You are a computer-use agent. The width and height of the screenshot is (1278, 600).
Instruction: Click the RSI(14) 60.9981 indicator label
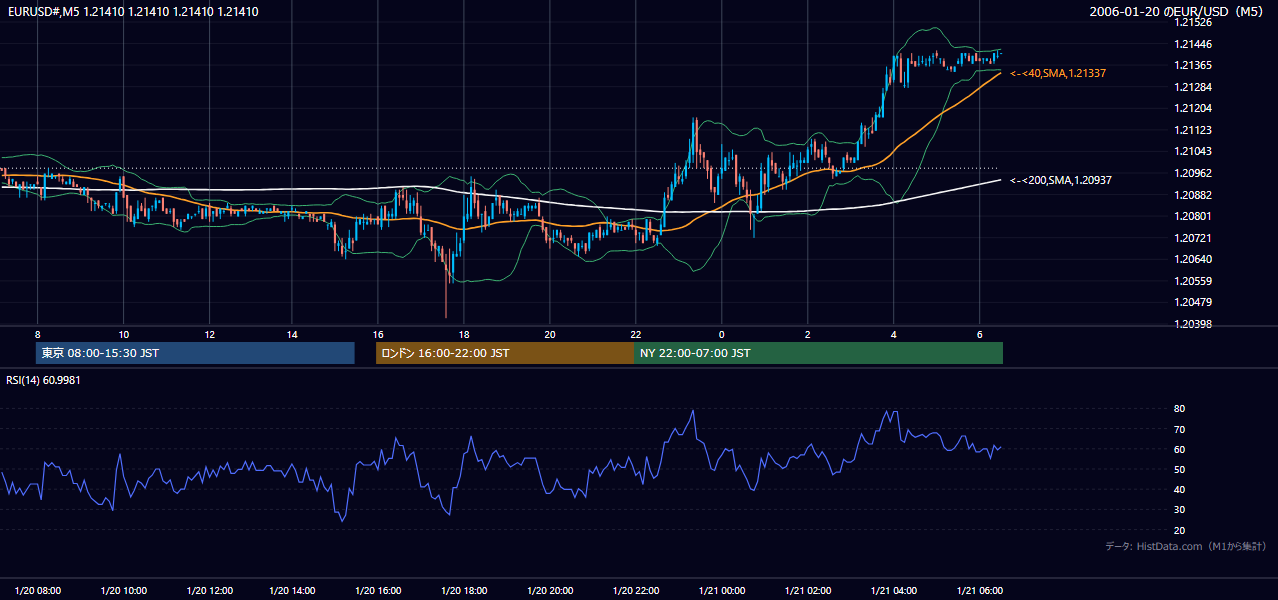pos(44,380)
